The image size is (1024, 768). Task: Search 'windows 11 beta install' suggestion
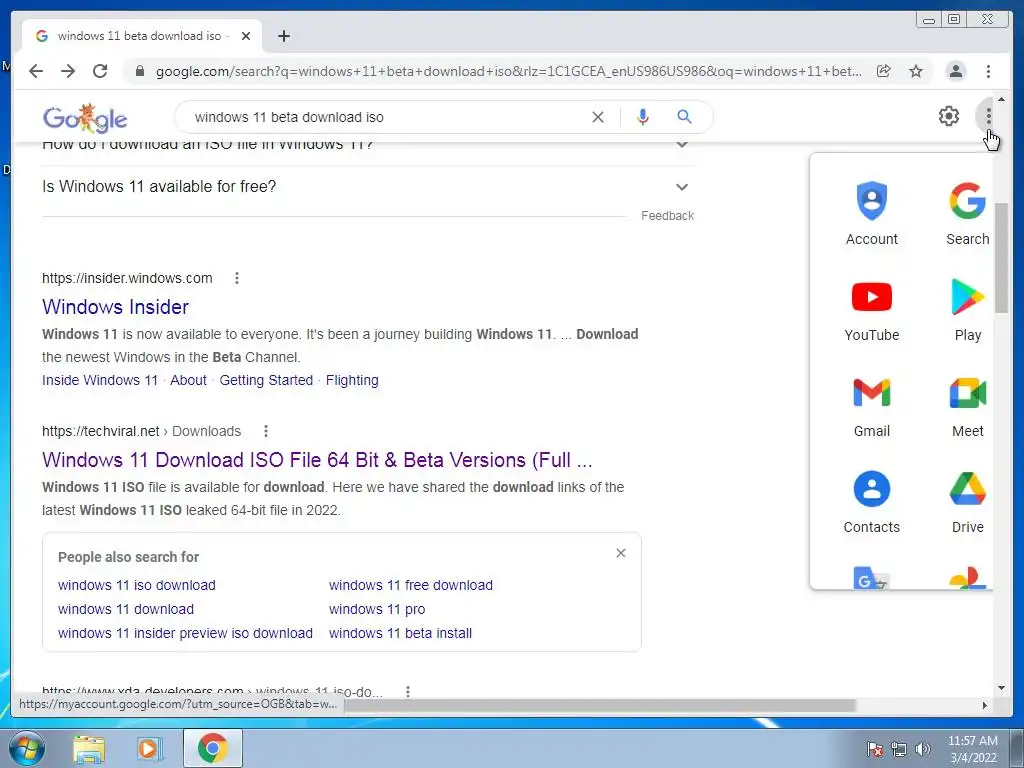pos(400,633)
